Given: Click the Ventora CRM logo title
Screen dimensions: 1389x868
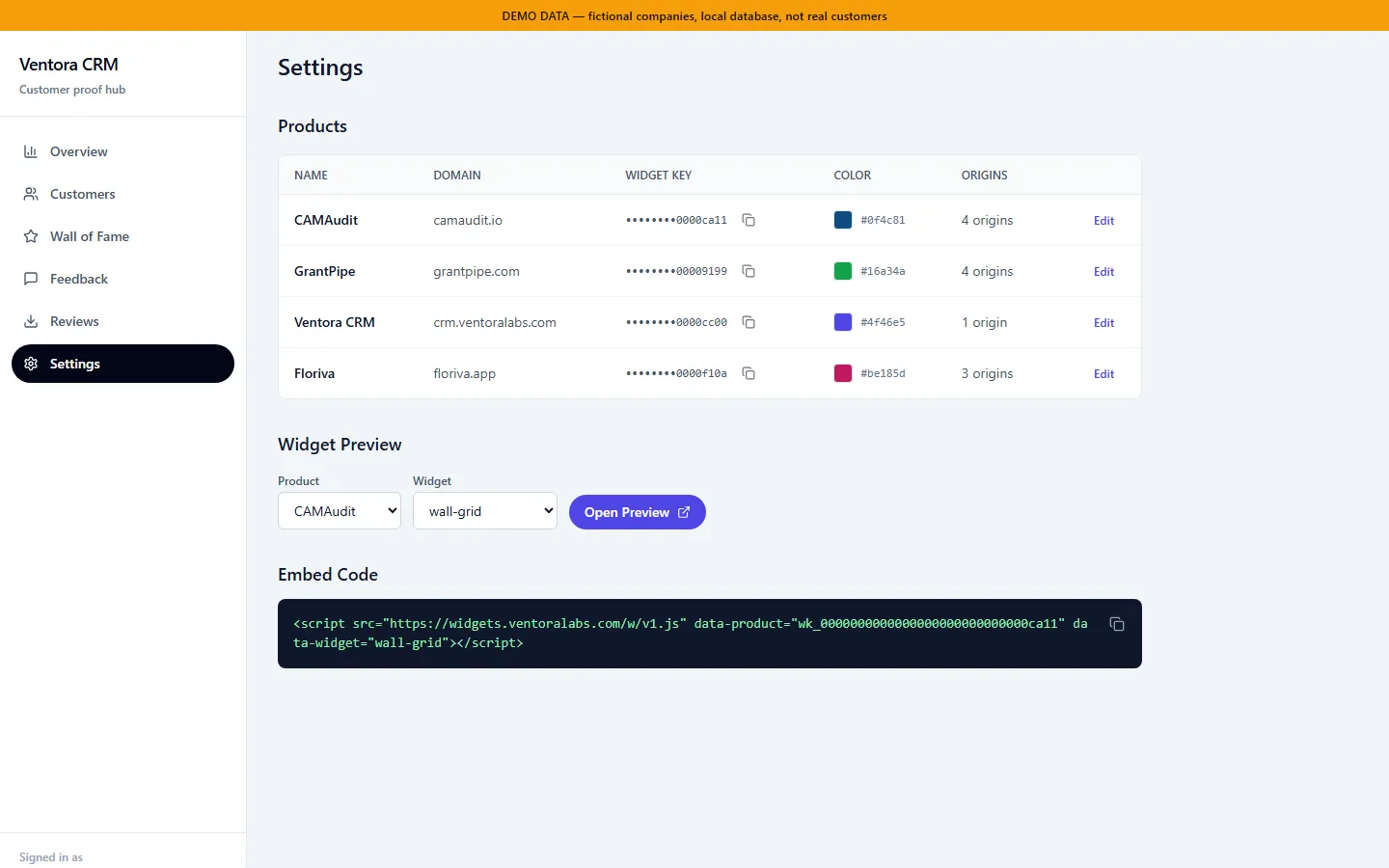Looking at the screenshot, I should 68,65.
